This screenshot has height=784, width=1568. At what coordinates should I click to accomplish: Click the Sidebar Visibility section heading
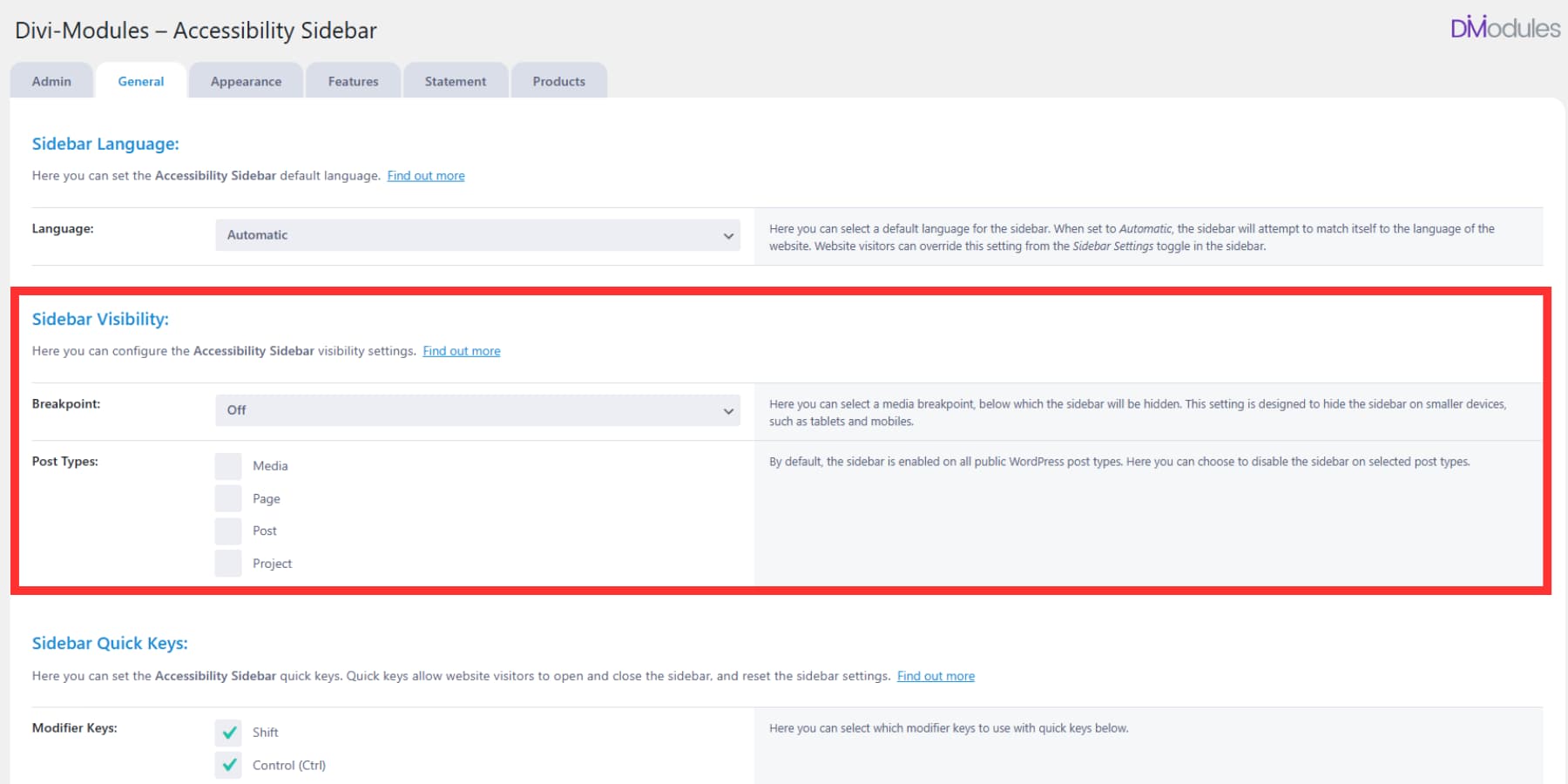100,319
